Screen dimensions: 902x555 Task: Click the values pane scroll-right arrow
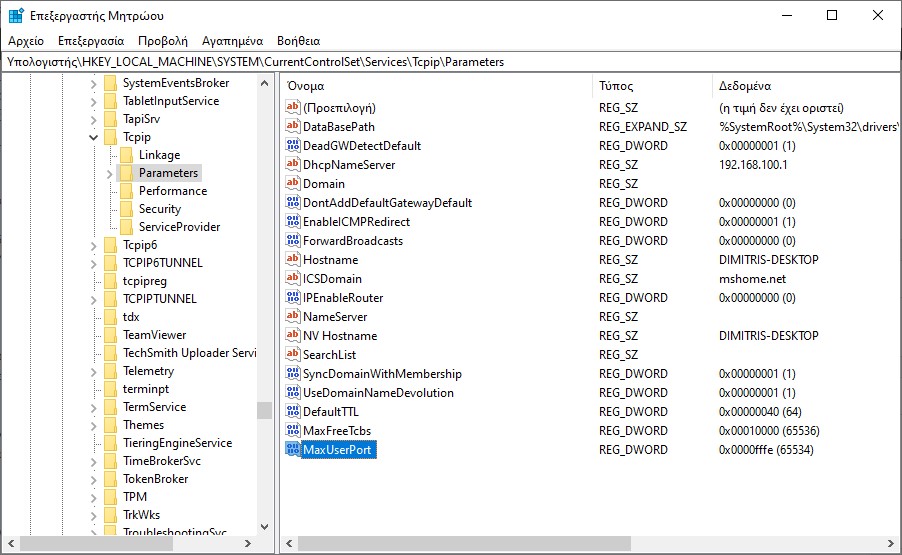pyautogui.click(x=891, y=543)
